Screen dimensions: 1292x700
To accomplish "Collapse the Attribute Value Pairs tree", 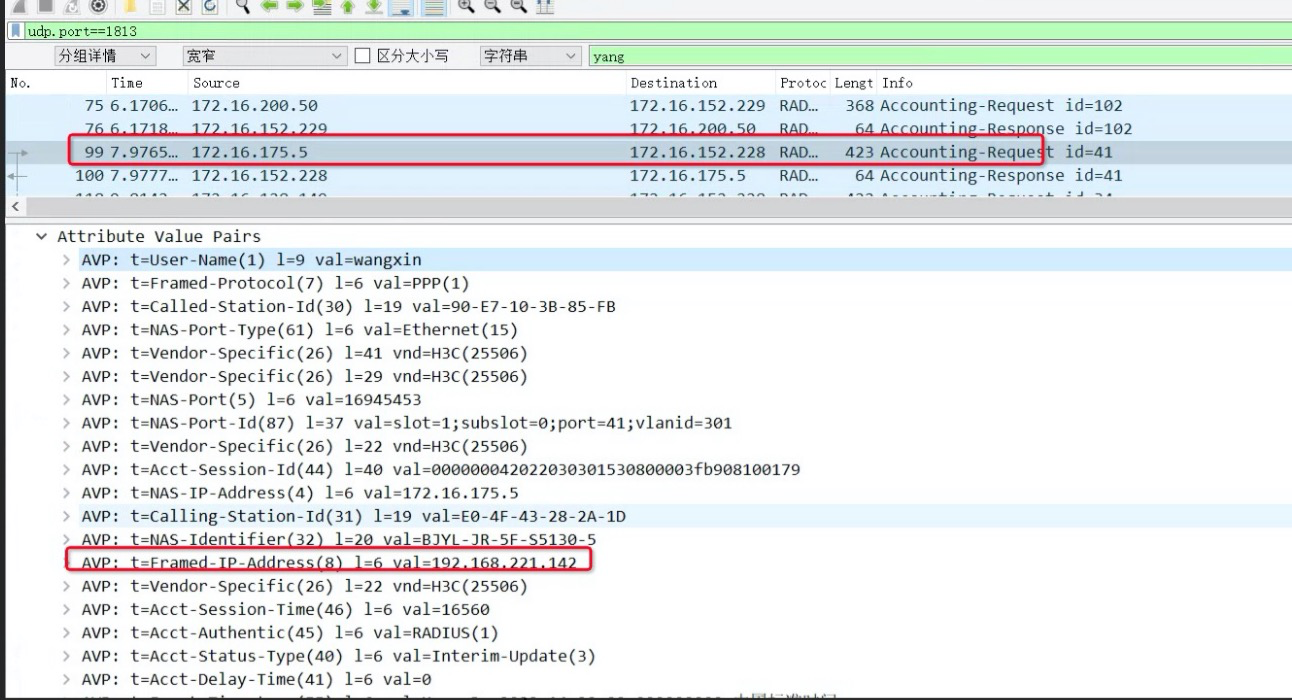I will coord(41,237).
